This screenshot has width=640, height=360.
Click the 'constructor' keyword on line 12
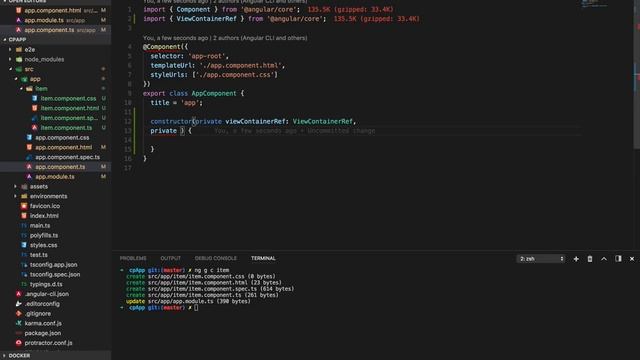click(171, 121)
